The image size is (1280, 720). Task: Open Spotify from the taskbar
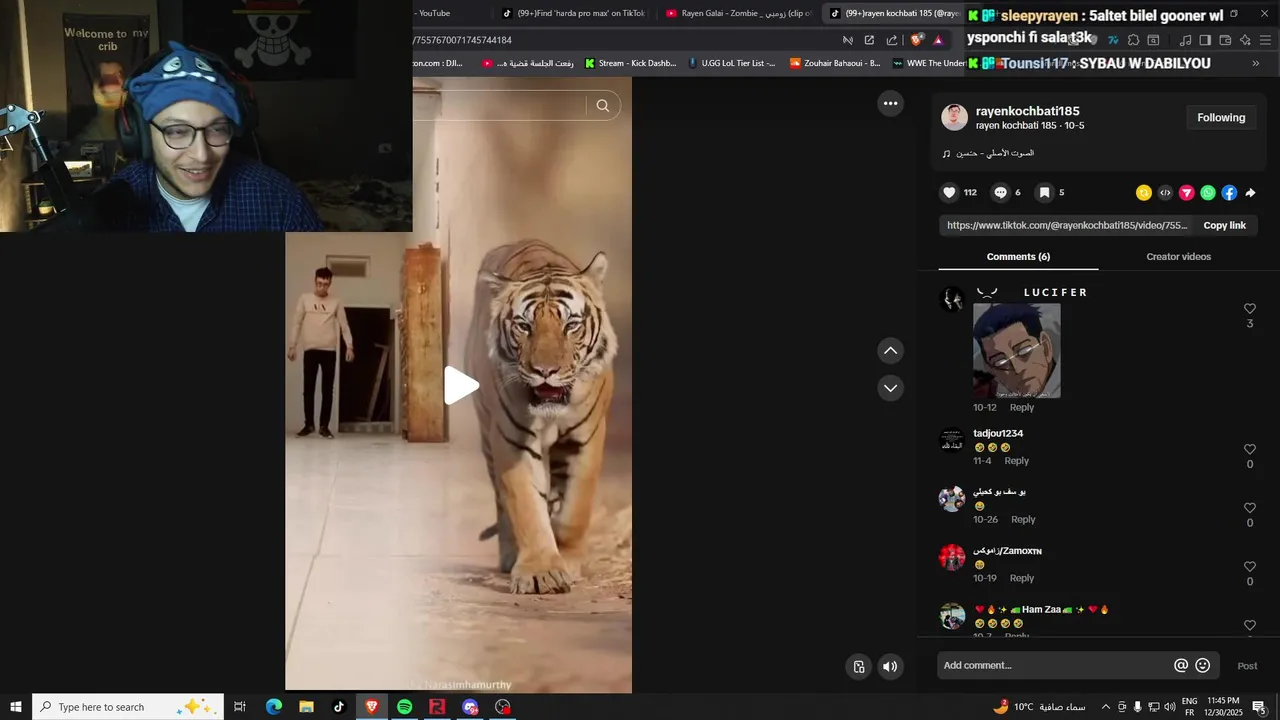[x=404, y=707]
